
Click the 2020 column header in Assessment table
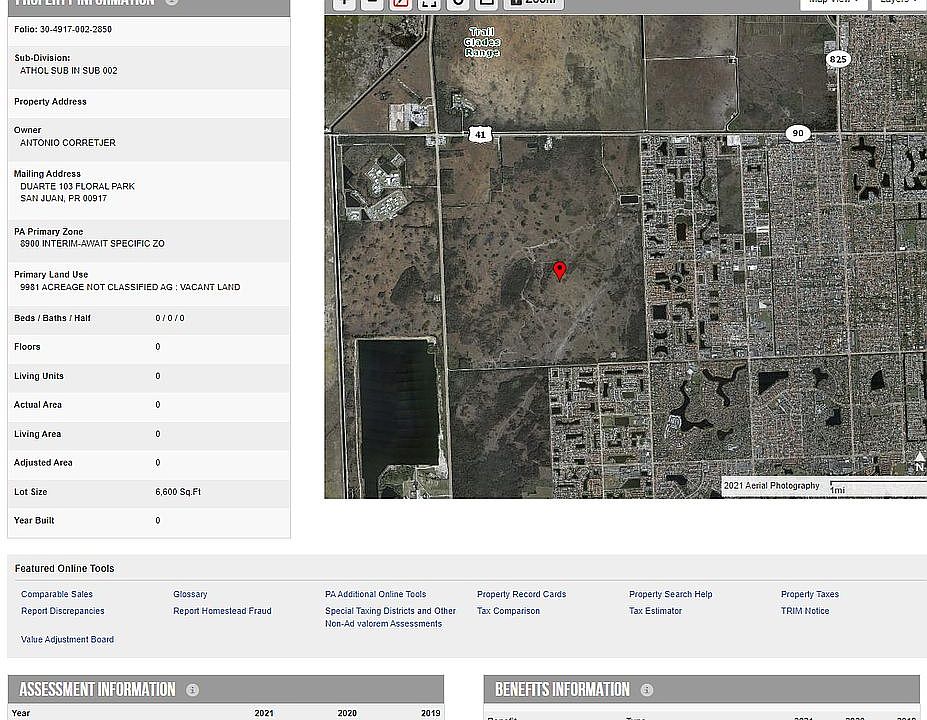click(x=347, y=713)
